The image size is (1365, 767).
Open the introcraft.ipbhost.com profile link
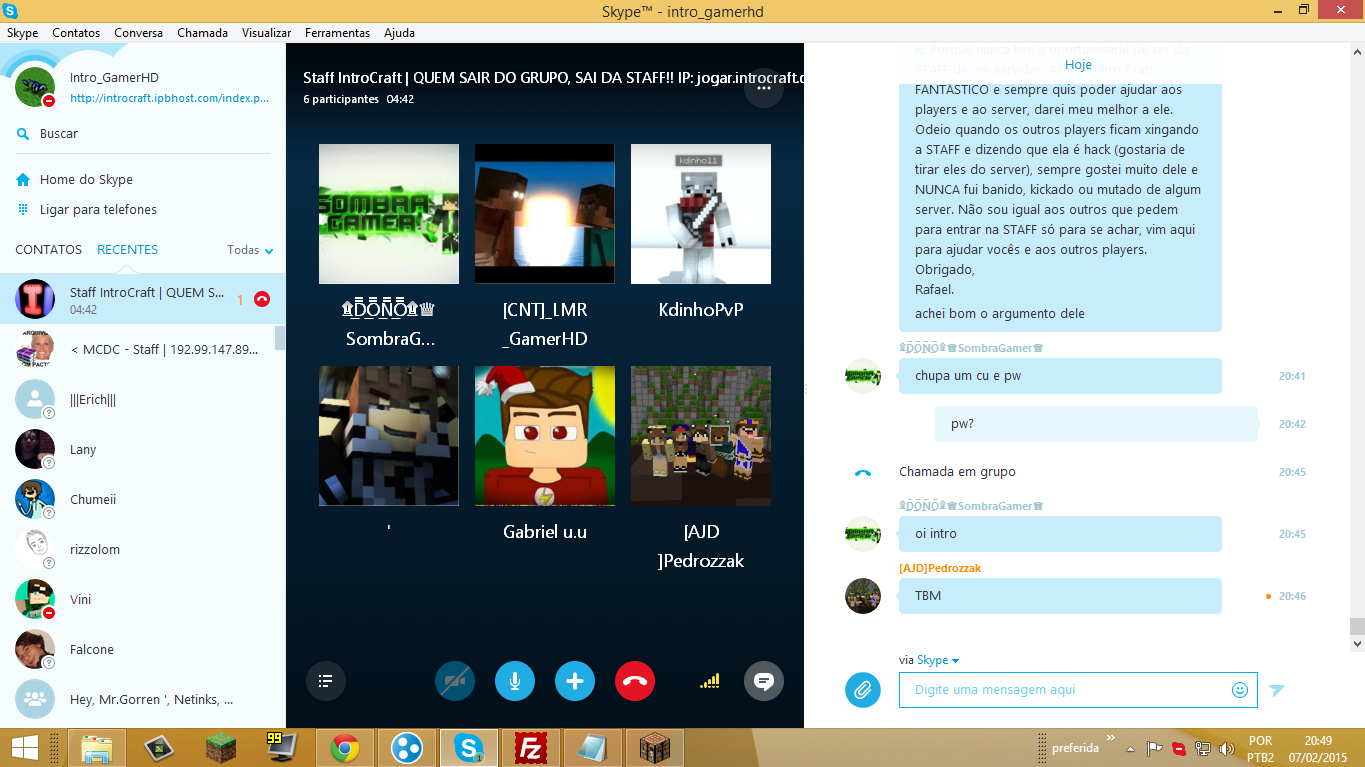[x=170, y=99]
